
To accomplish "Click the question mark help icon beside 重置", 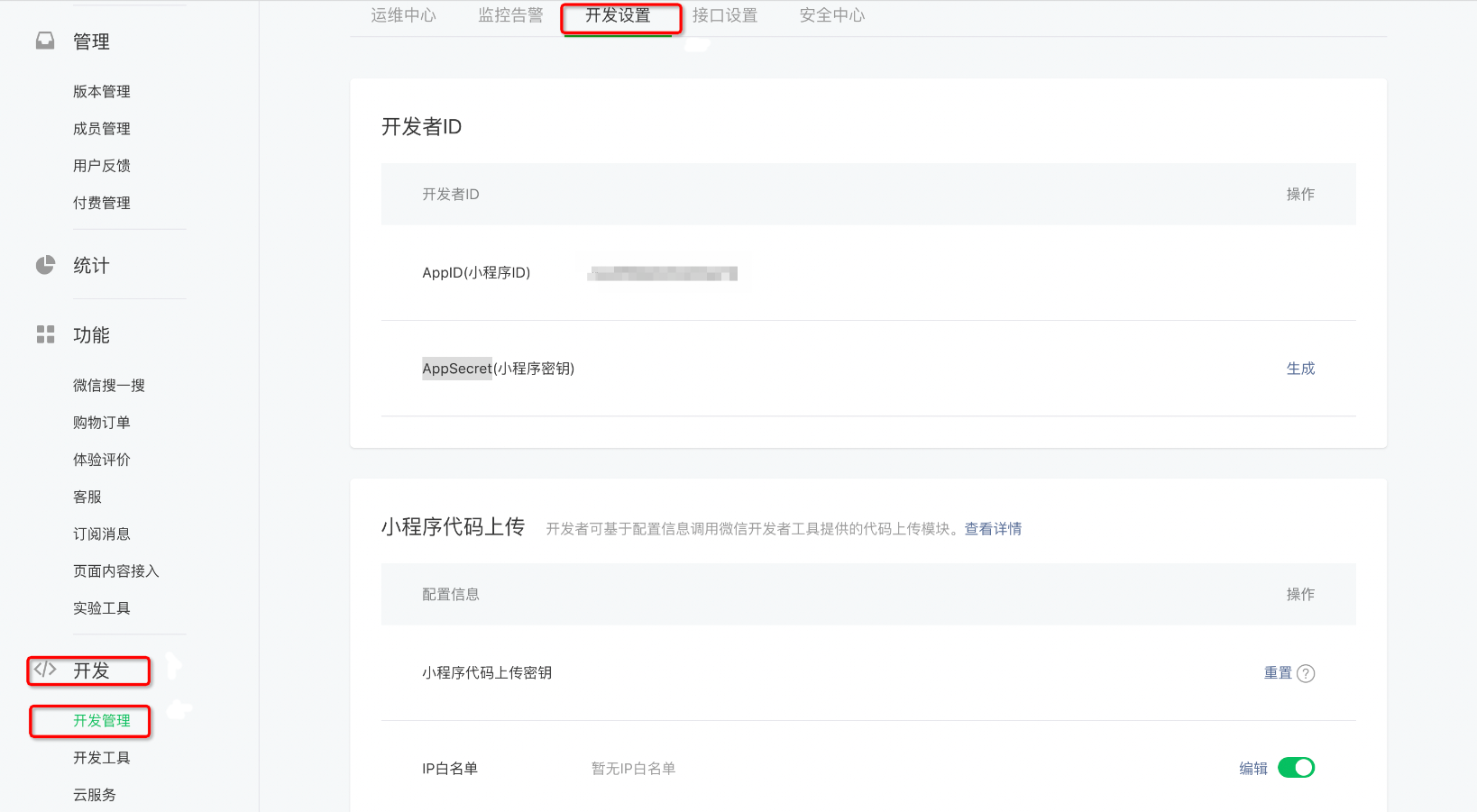I will (1306, 673).
